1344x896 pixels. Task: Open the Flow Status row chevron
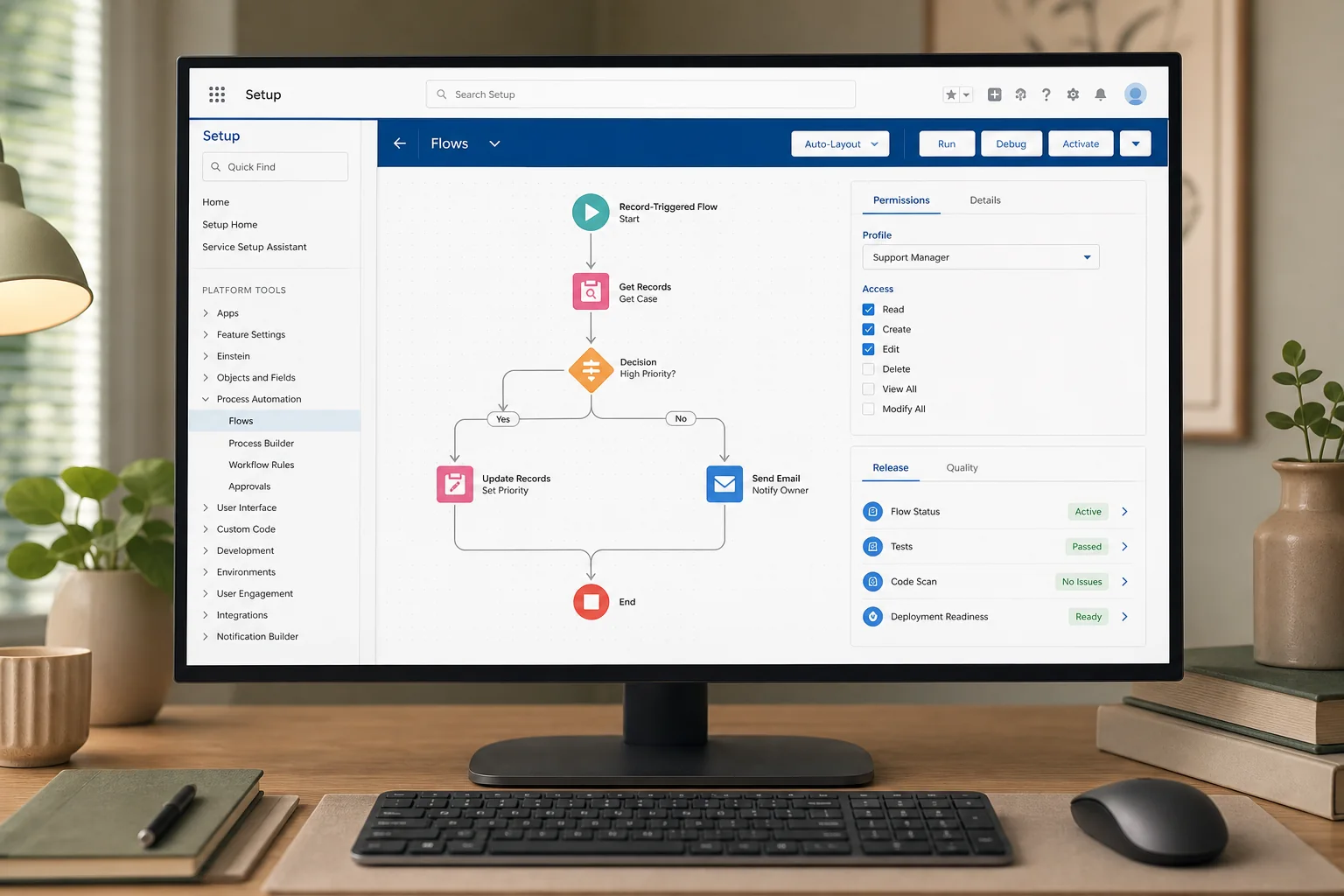pyautogui.click(x=1124, y=512)
